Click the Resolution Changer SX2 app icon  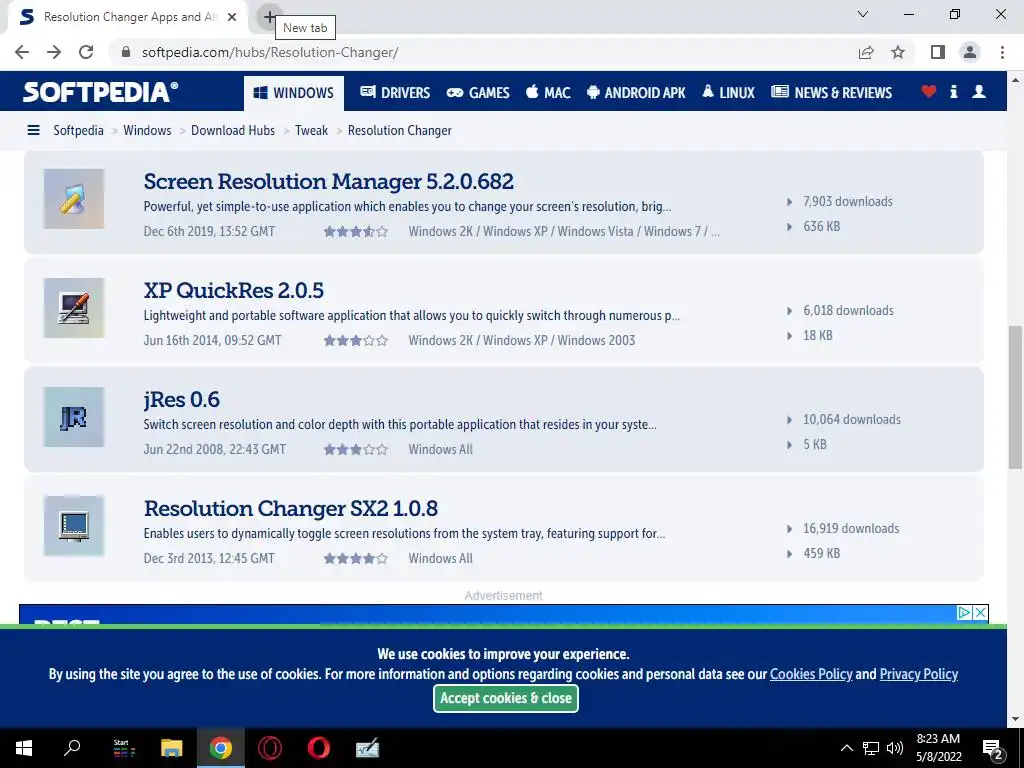[x=74, y=526]
